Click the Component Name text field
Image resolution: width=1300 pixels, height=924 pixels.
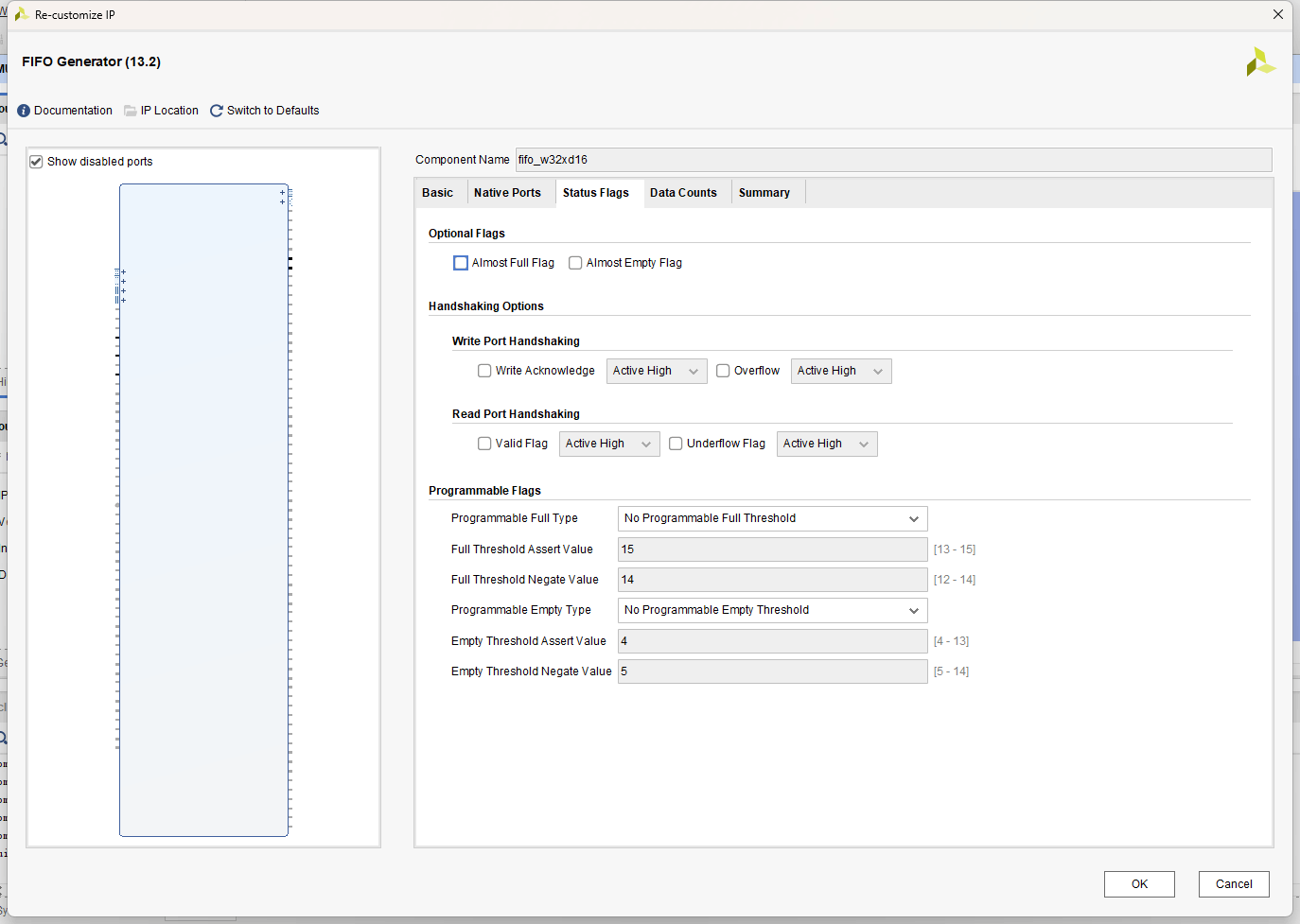tap(892, 160)
